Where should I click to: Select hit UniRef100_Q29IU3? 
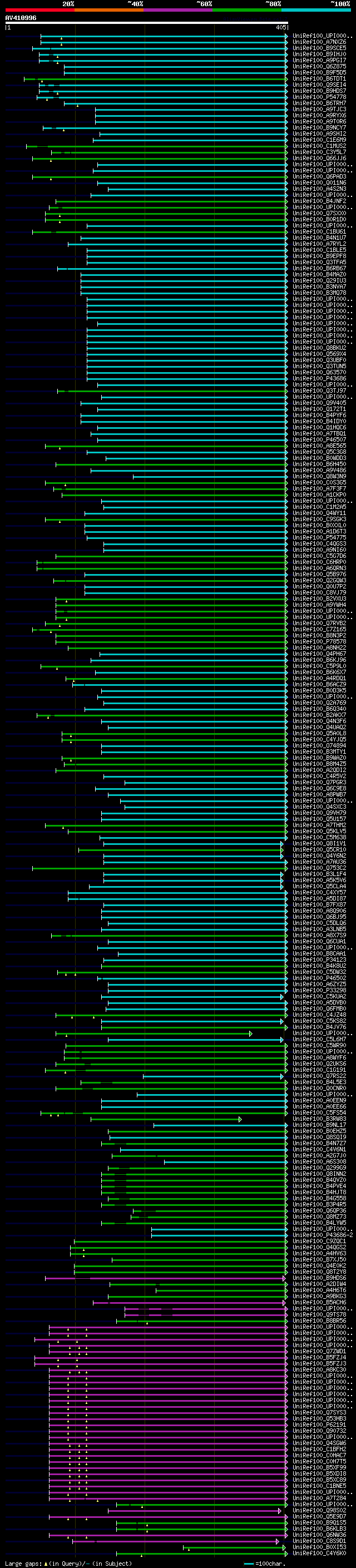click(319, 280)
